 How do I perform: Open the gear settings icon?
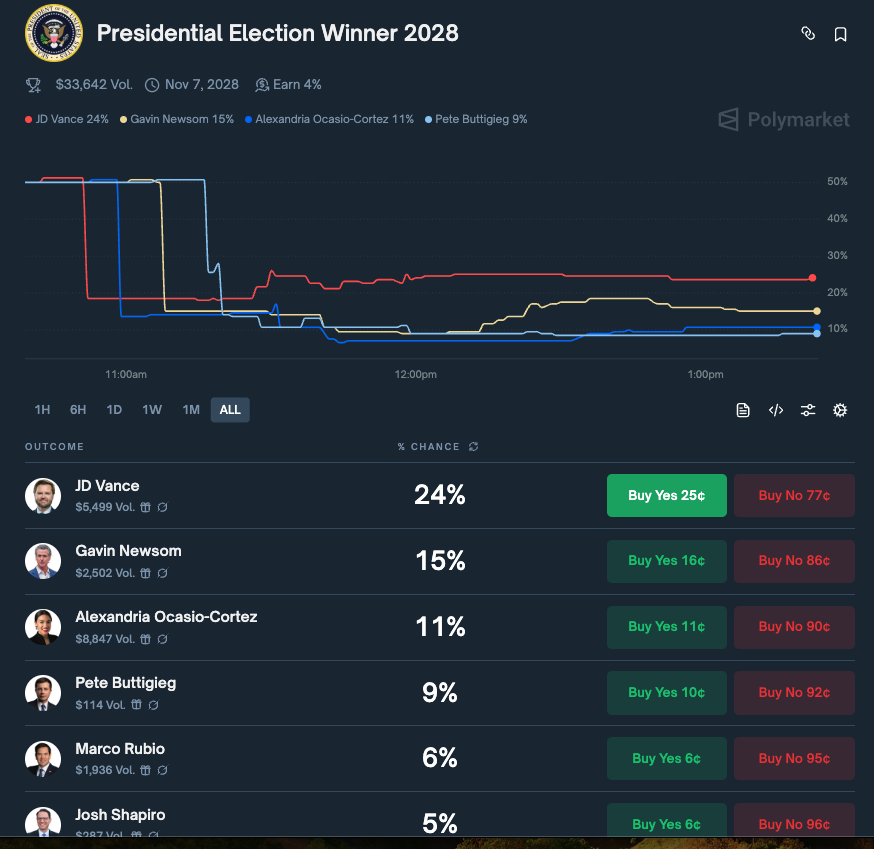tap(840, 409)
